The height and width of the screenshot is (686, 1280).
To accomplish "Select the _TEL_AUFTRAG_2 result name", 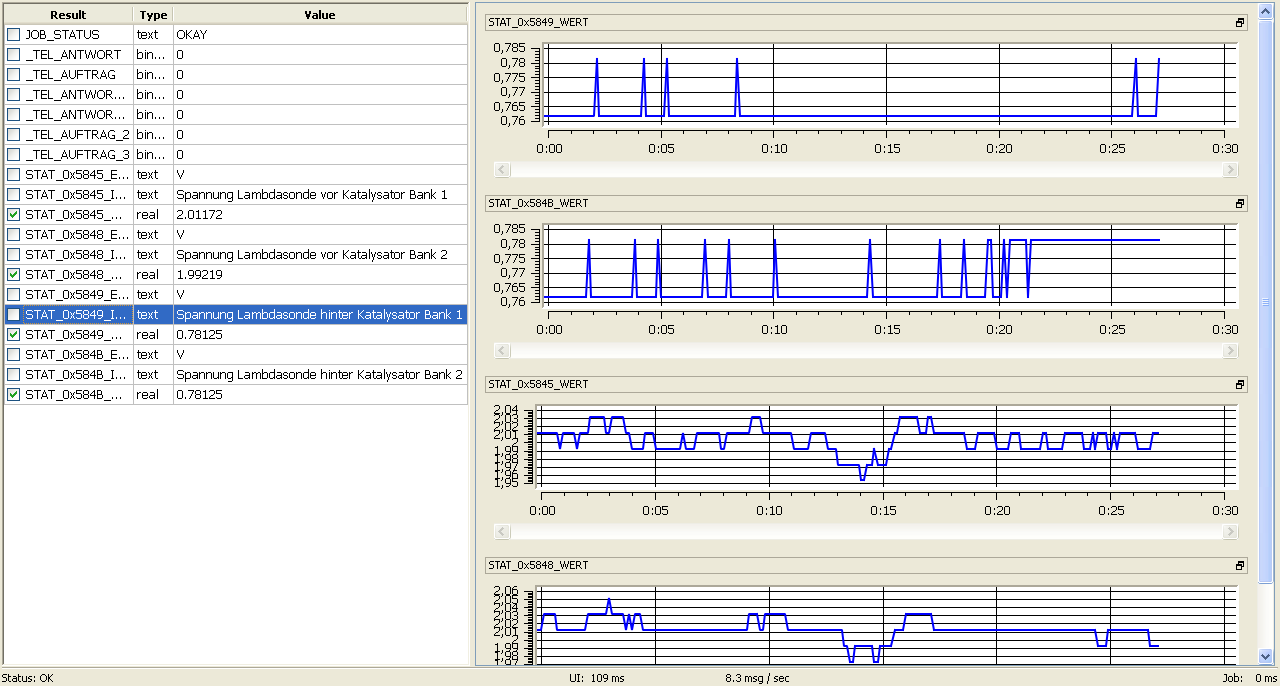I will click(x=77, y=134).
